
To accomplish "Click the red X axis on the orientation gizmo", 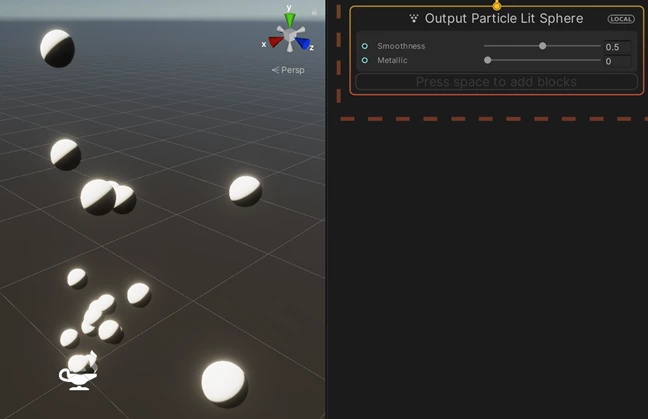I will [276, 41].
